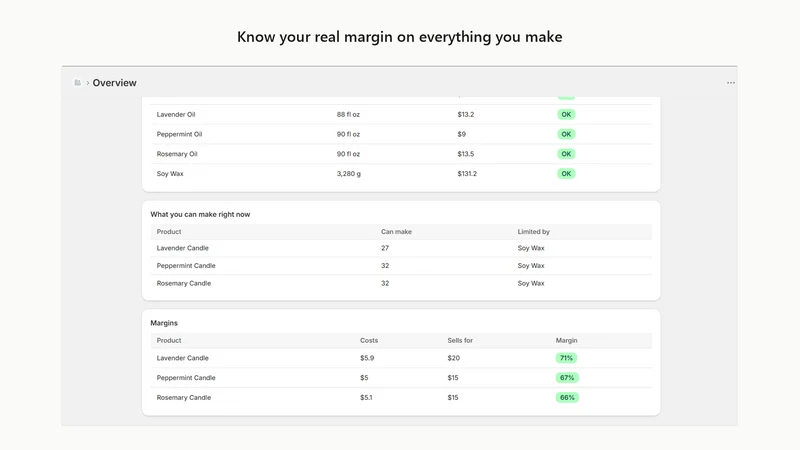Click the 67% margin badge

[567, 378]
